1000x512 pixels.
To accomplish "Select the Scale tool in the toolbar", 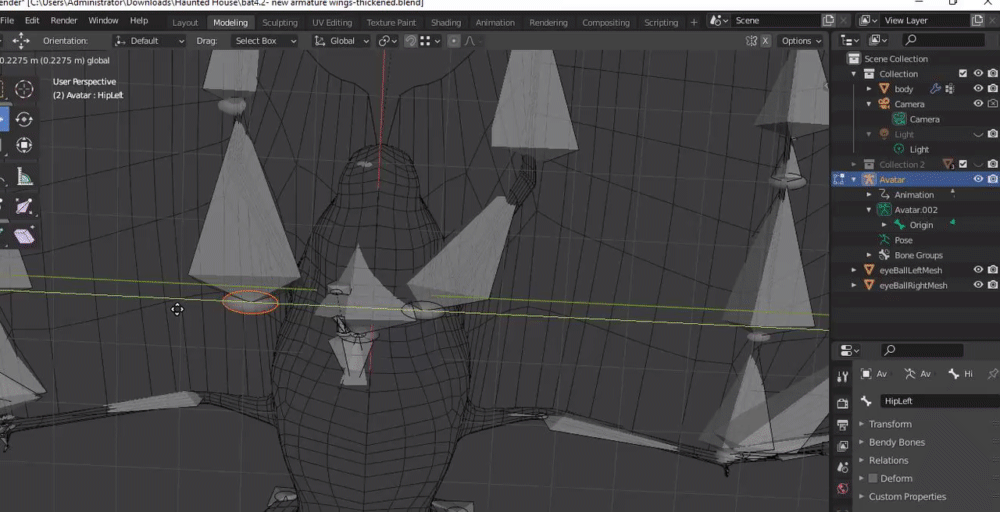I will (24, 146).
